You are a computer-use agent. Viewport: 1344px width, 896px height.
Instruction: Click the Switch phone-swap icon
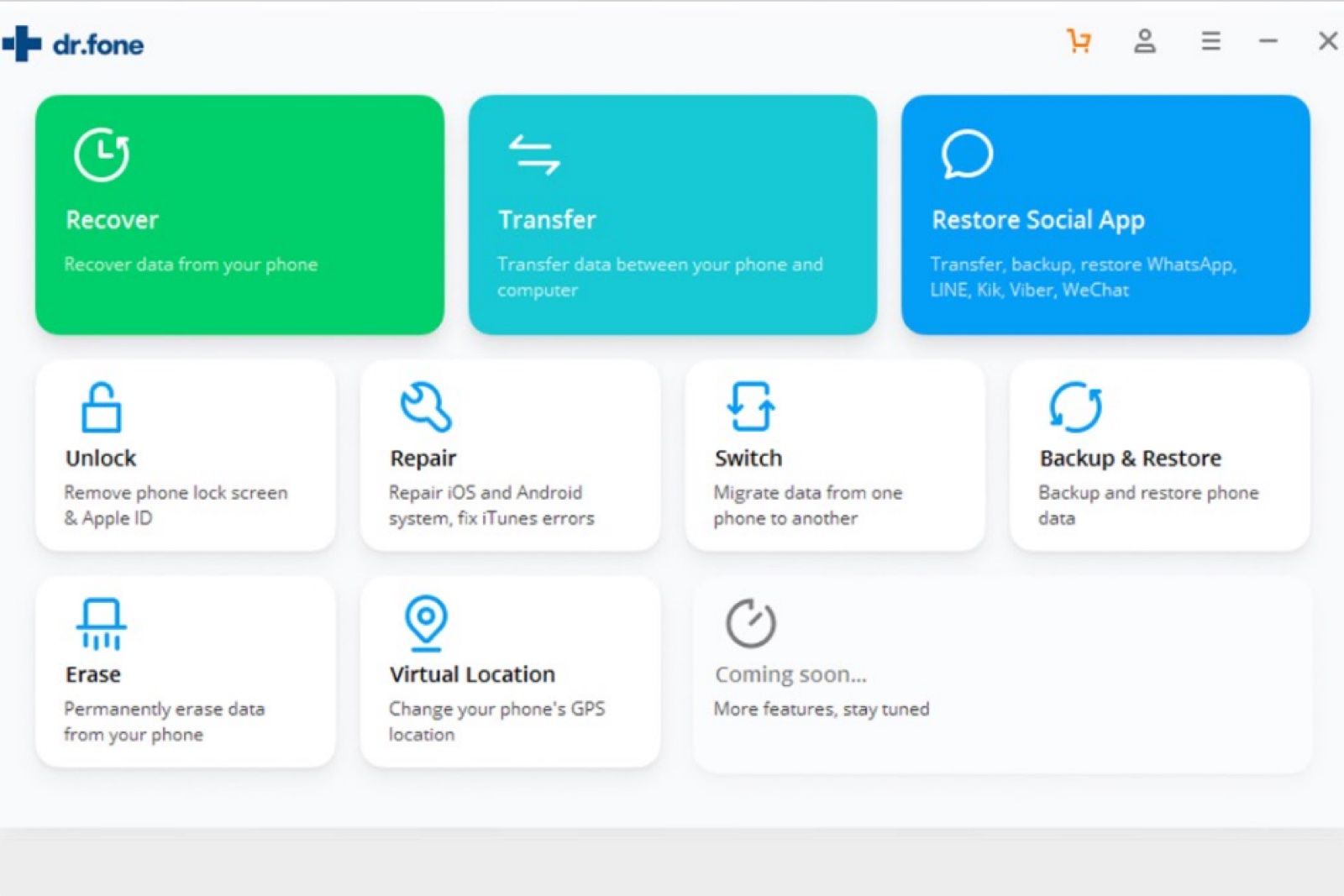click(x=750, y=406)
